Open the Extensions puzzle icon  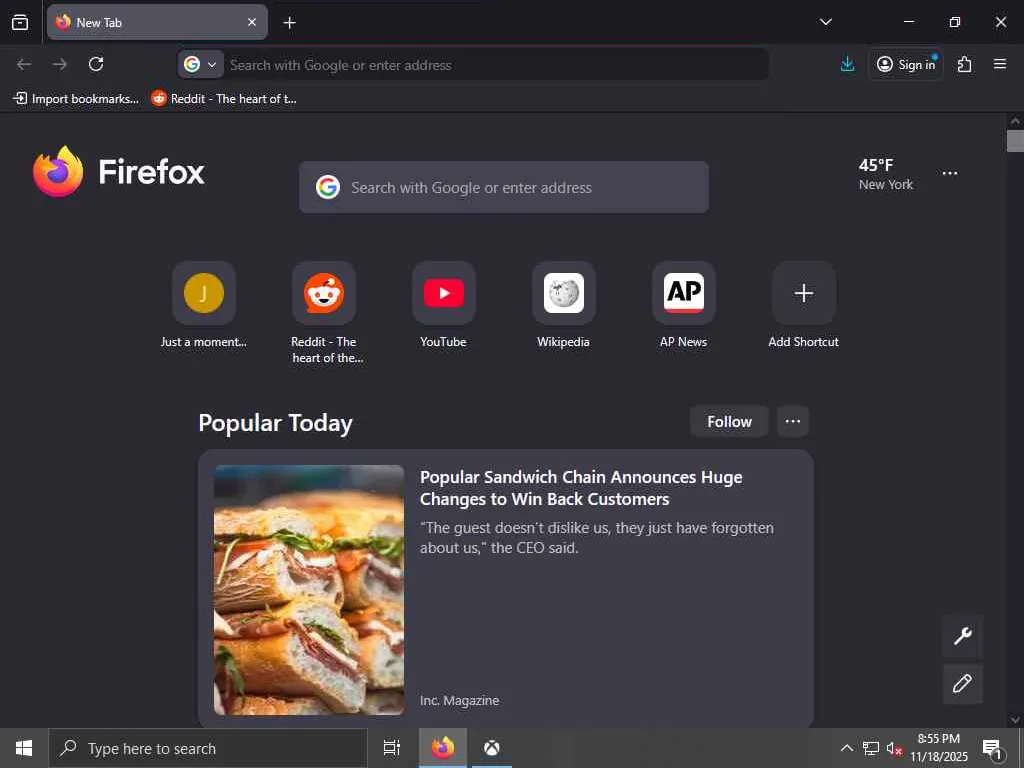click(x=965, y=64)
